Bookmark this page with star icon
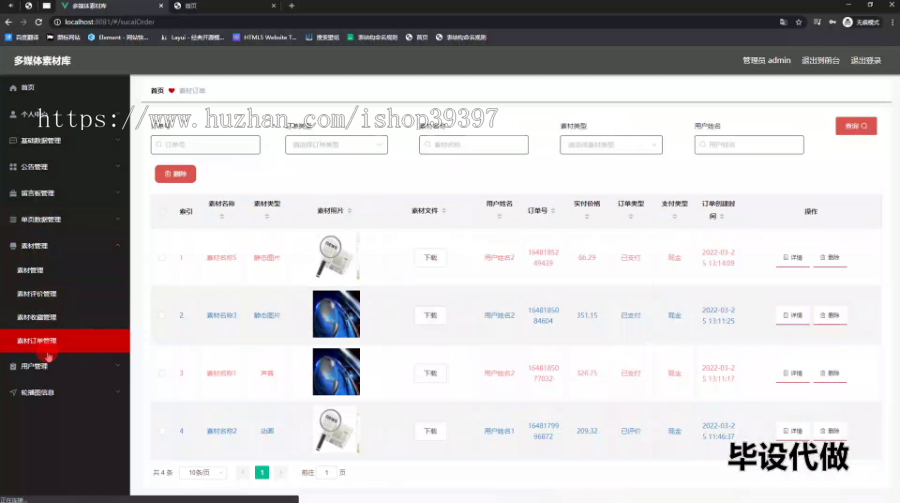Screen dimensions: 900x503 coord(798,22)
